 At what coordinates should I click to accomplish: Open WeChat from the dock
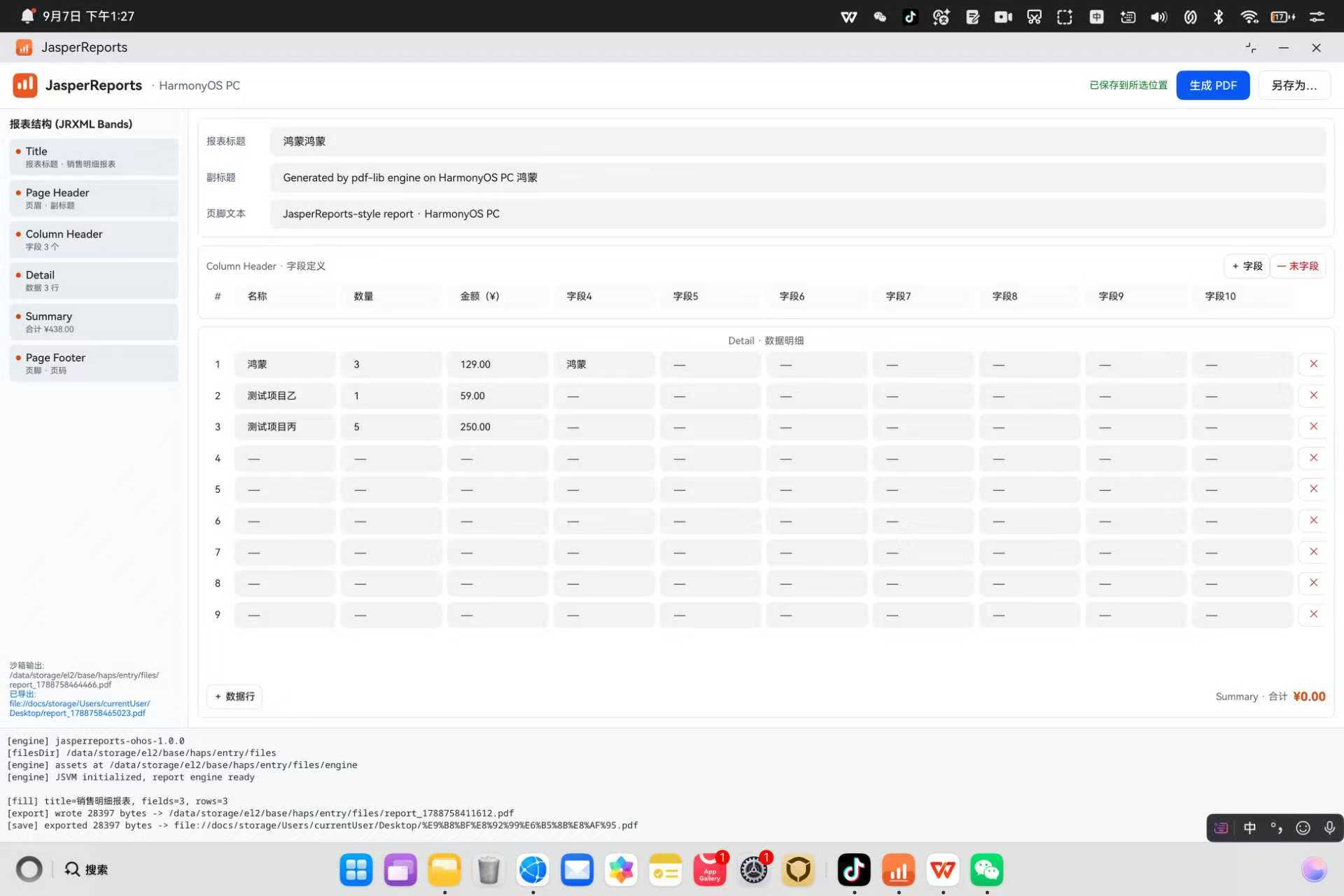coord(987,870)
